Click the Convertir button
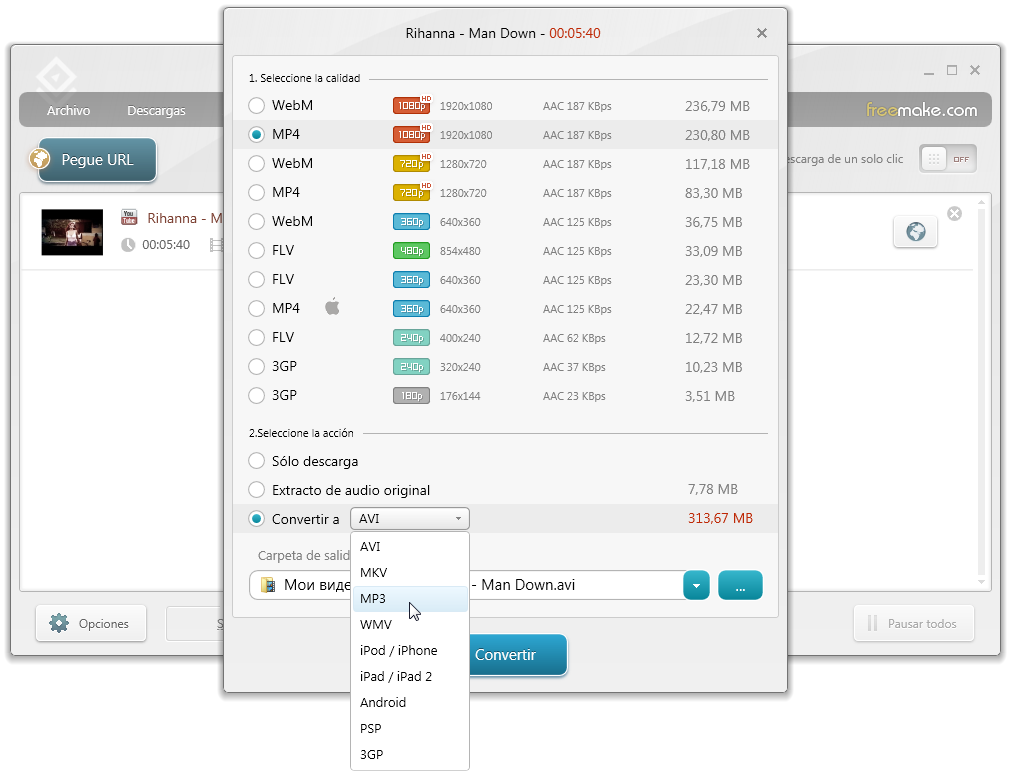This screenshot has height=780, width=1012. pyautogui.click(x=518, y=655)
